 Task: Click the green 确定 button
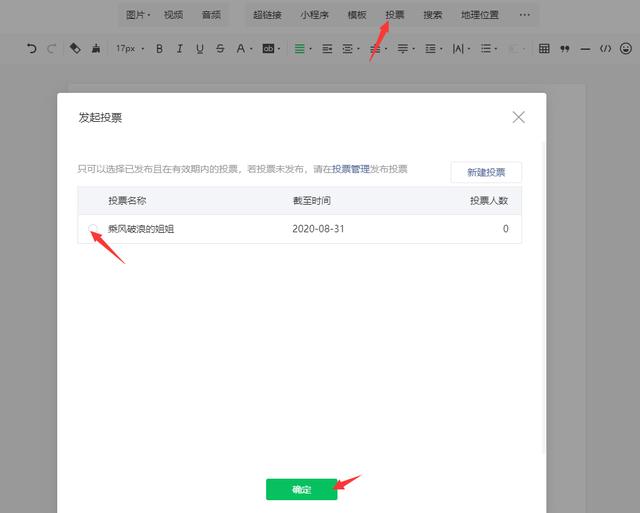tap(301, 490)
